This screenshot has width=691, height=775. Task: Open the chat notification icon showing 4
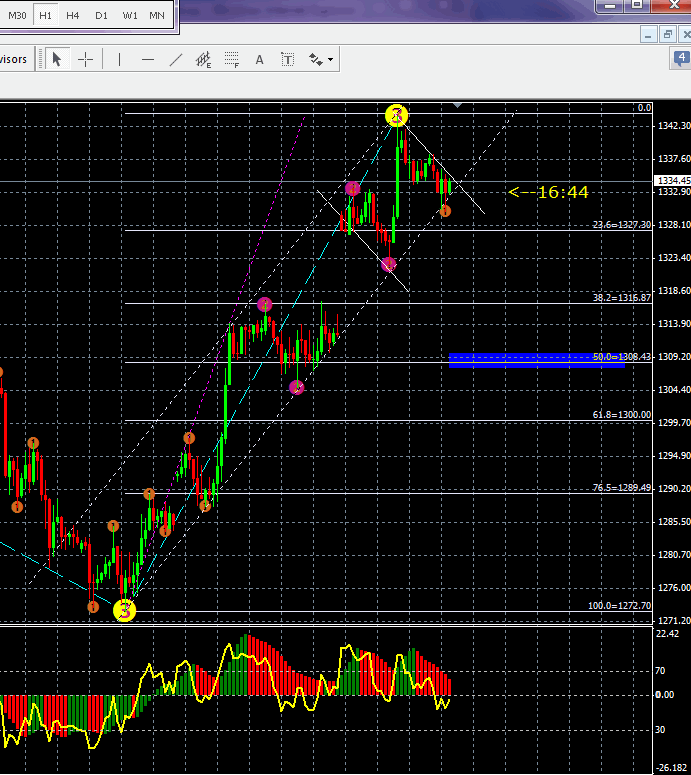pos(682,58)
